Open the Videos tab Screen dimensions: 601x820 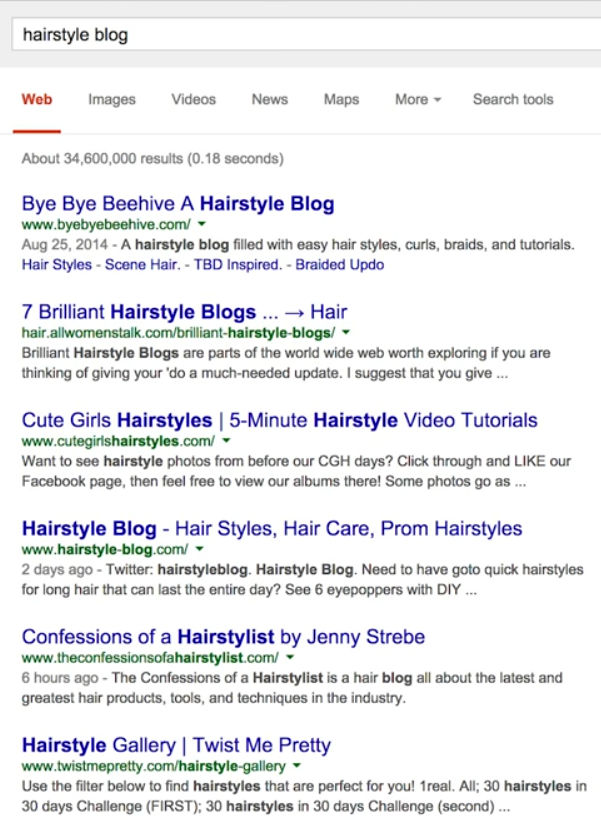(194, 99)
